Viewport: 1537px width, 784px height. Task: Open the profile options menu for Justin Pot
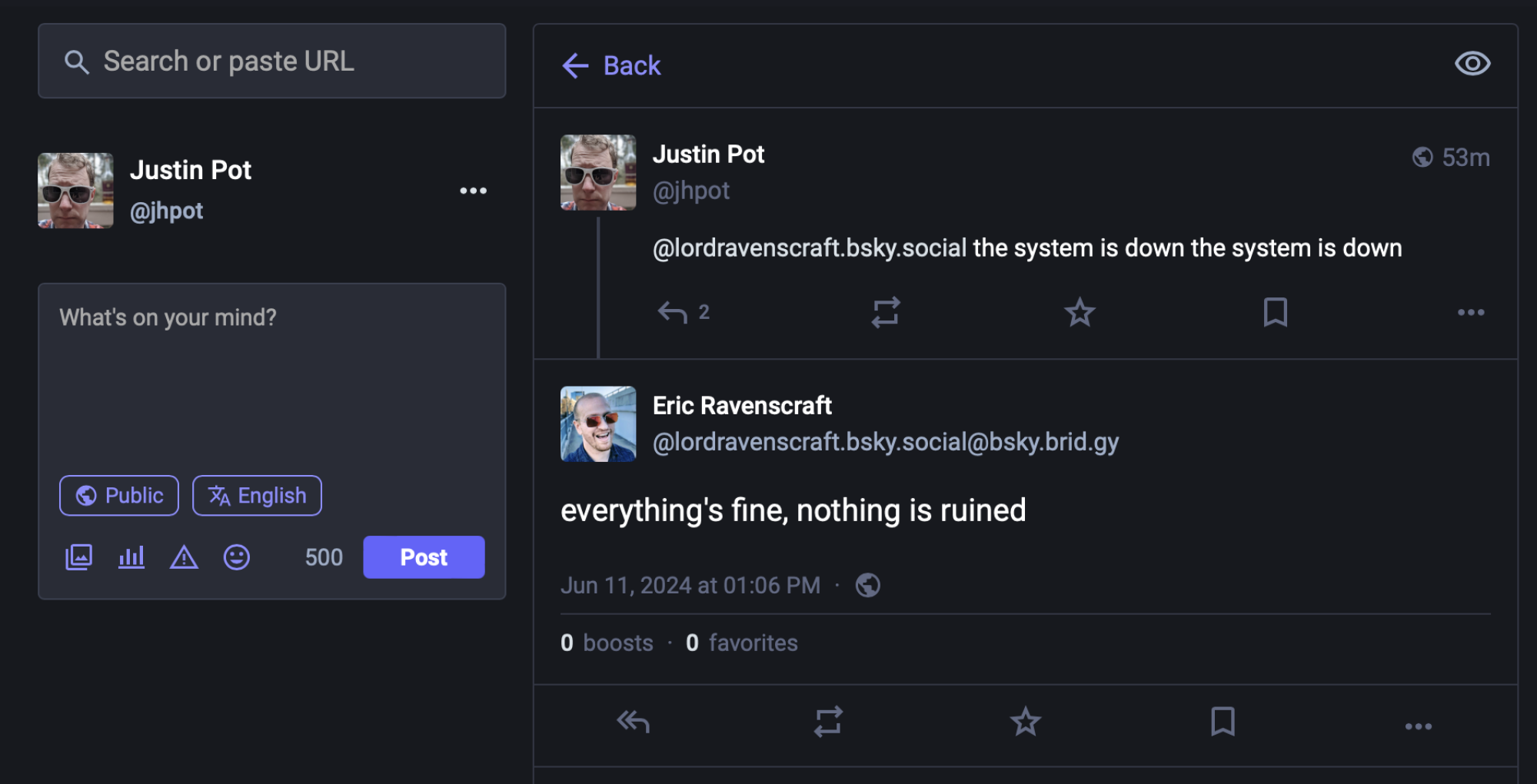point(474,191)
